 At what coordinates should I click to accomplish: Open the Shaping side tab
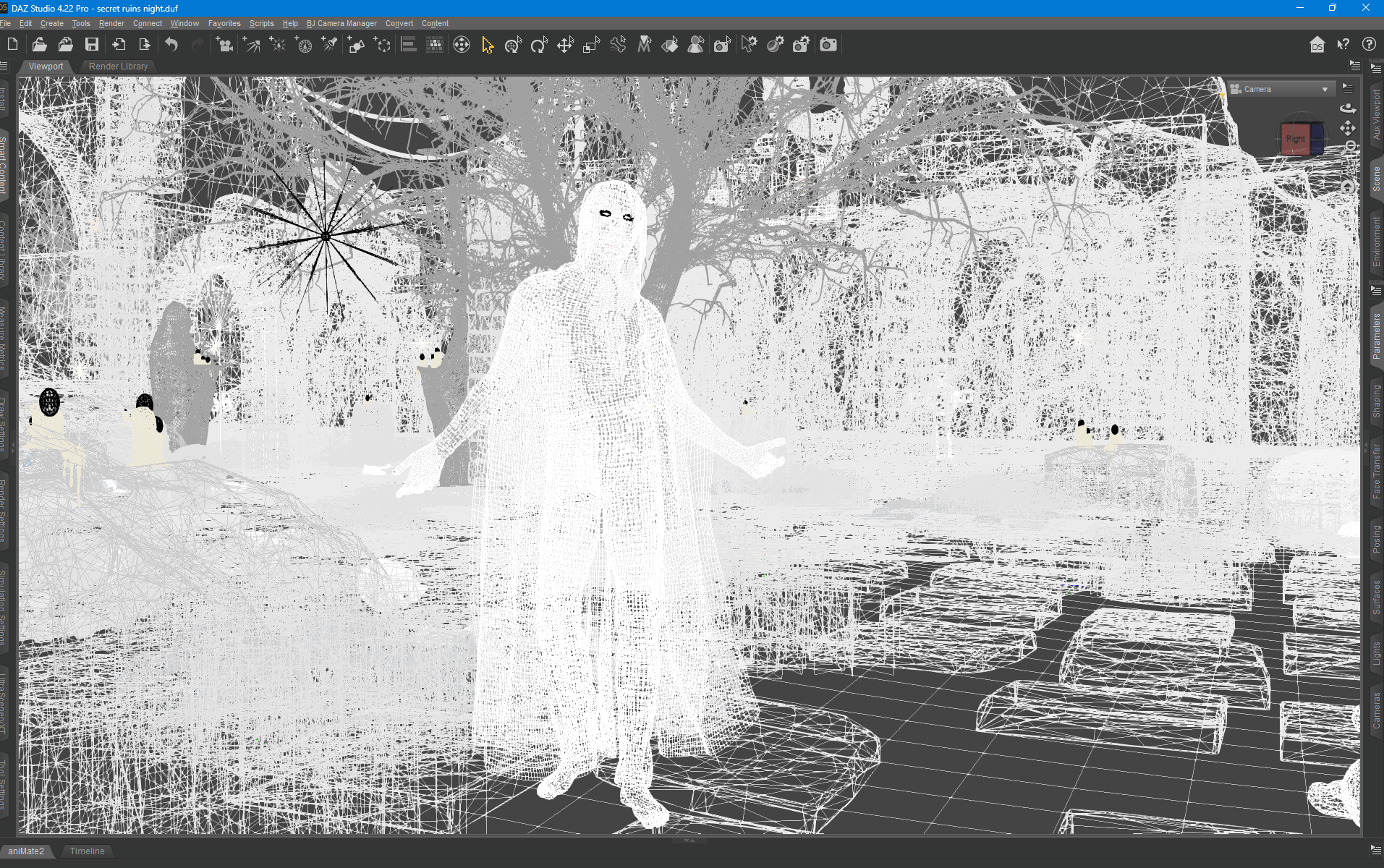[x=1376, y=401]
